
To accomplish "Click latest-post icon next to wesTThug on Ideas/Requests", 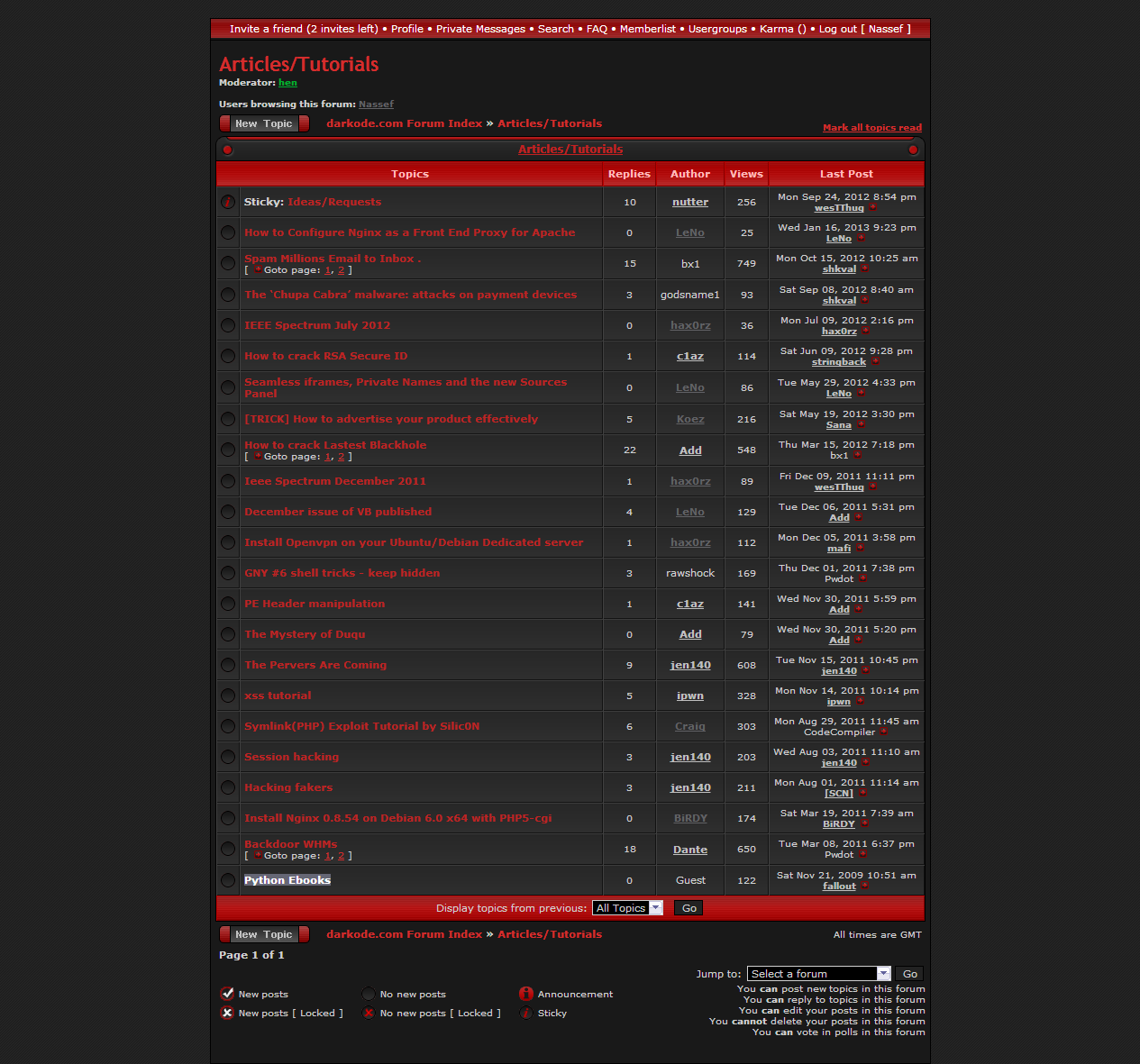I will 872,208.
